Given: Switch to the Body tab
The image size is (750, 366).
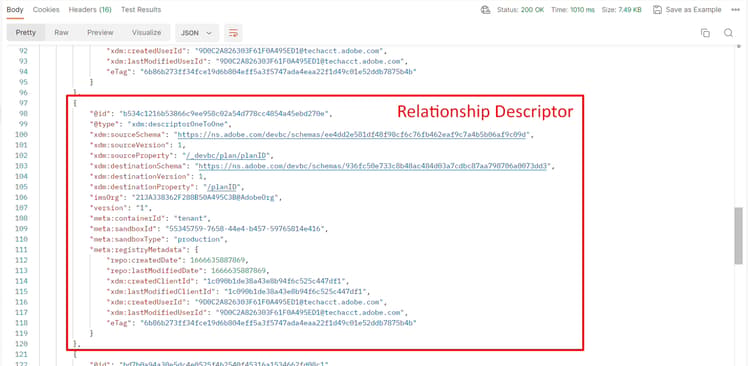Looking at the screenshot, I should (15, 10).
